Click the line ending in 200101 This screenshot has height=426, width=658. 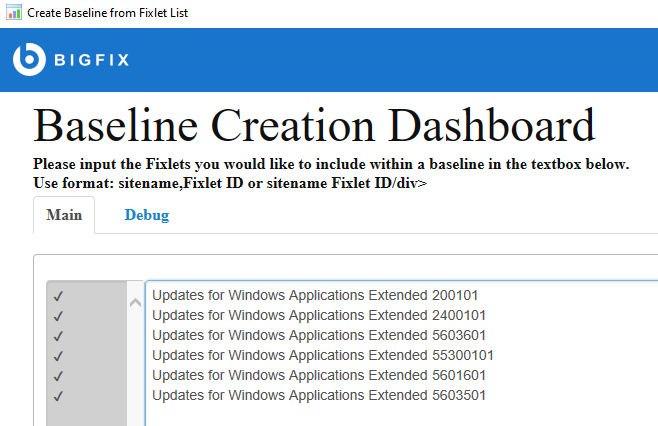(315, 295)
